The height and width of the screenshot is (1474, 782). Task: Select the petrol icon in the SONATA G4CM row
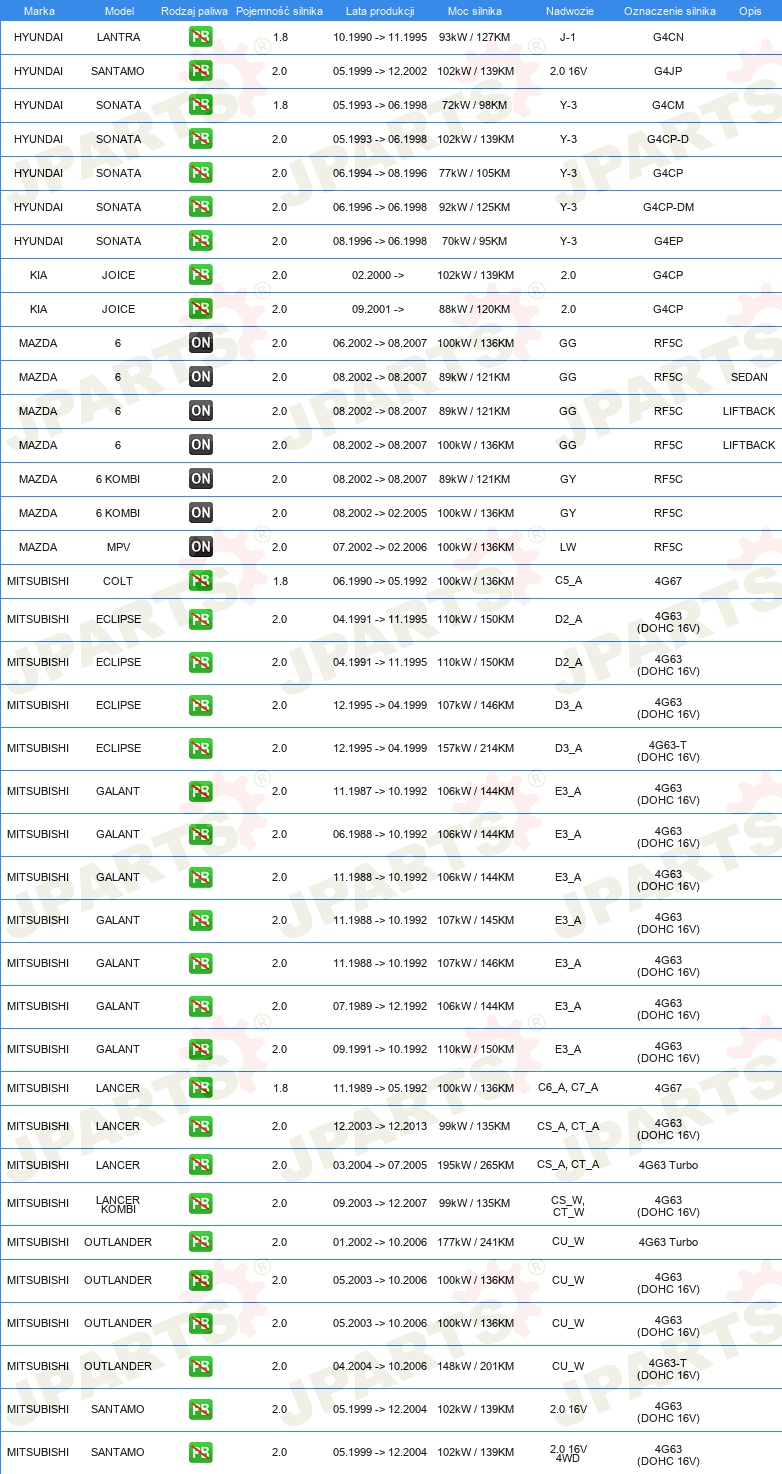[x=201, y=105]
